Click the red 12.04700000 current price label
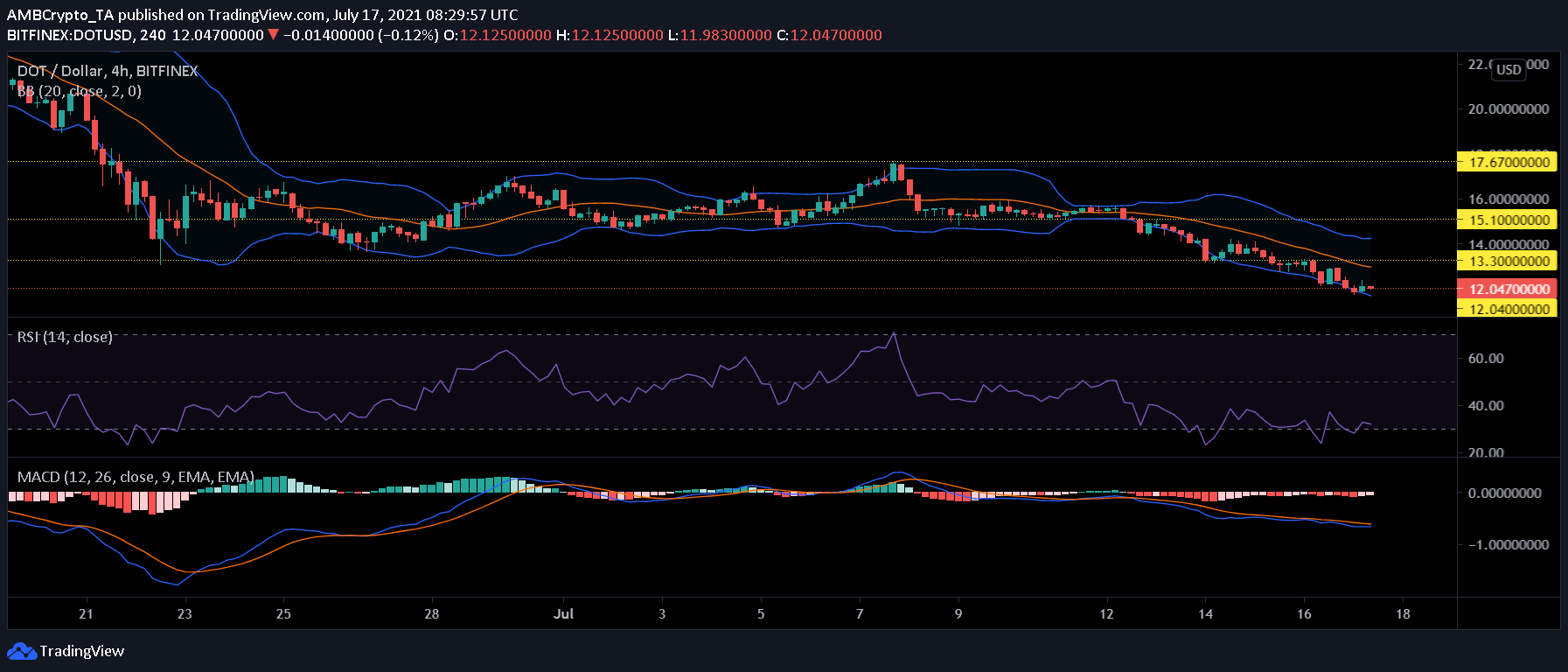This screenshot has width=1568, height=672. point(1507,289)
